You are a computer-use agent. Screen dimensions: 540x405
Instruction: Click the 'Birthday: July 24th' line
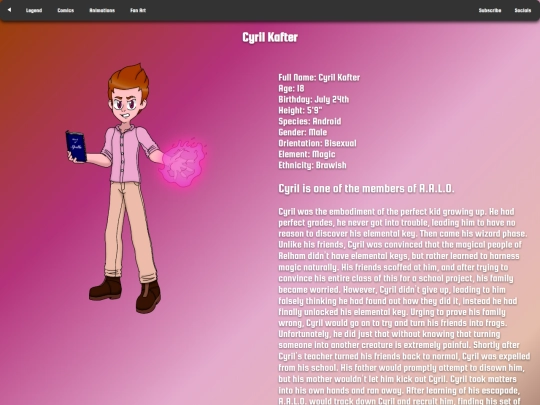[313, 100]
